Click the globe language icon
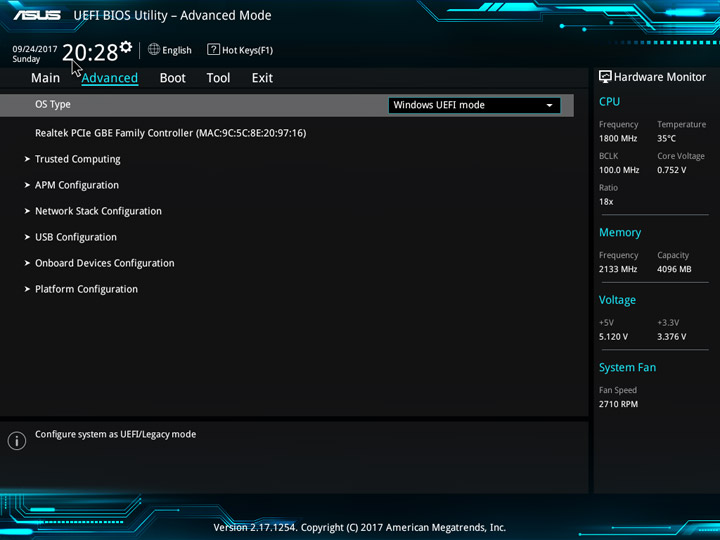Screen dimensions: 720x540 pyautogui.click(x=154, y=50)
